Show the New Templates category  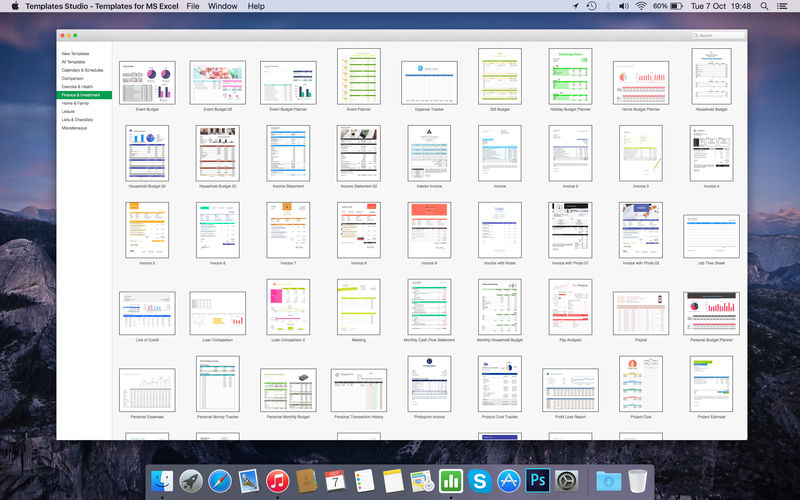tap(76, 54)
